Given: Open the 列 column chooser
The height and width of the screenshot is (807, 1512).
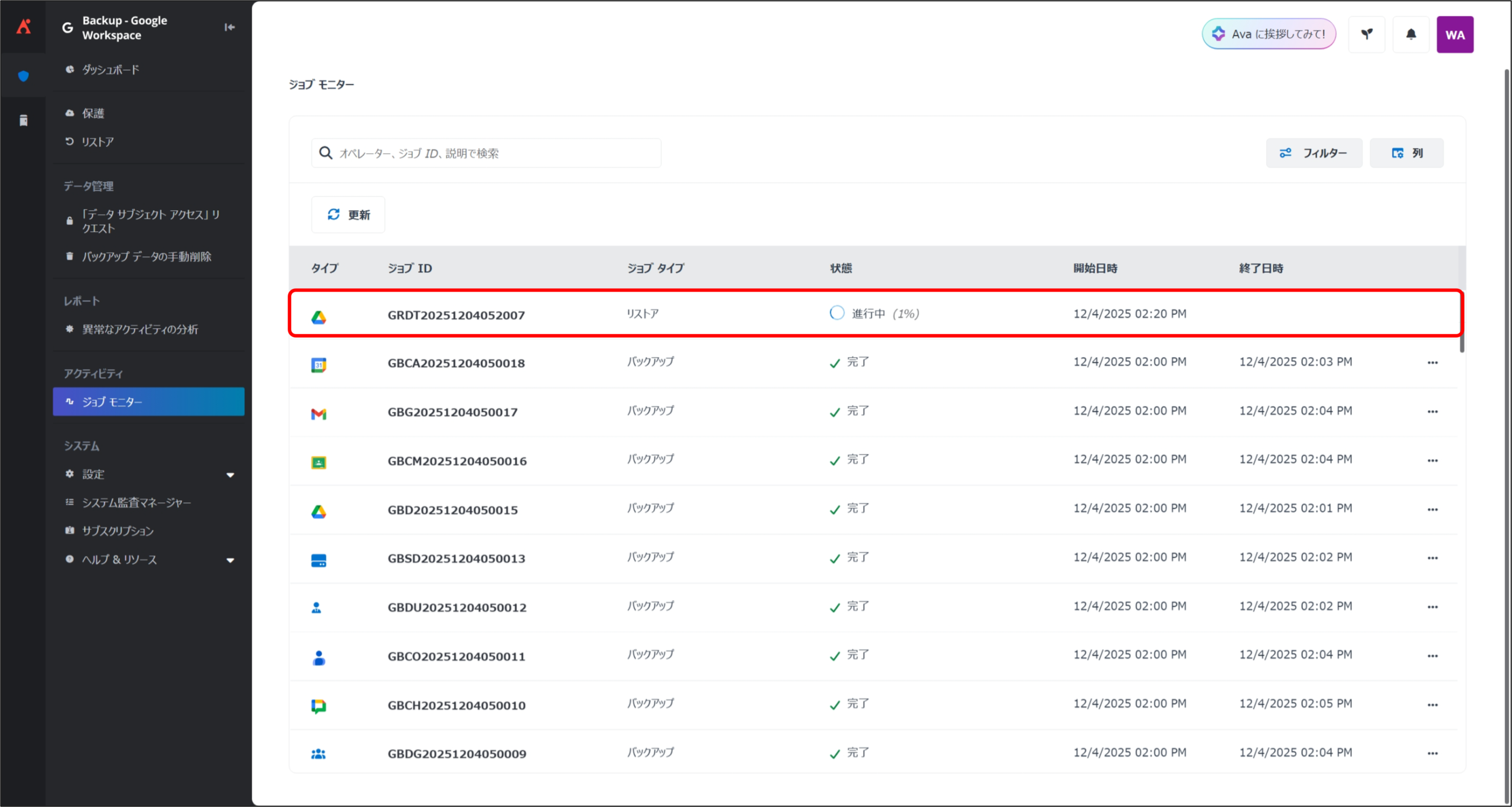Looking at the screenshot, I should [1406, 153].
